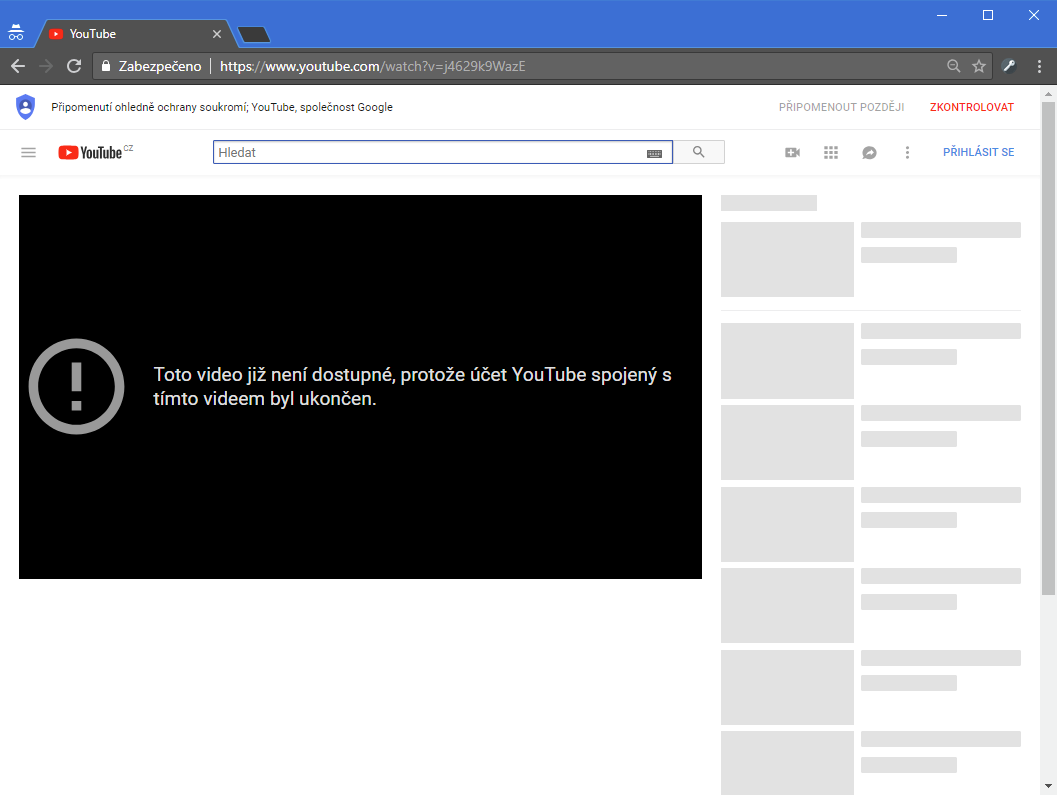Open messages share bubble icon
The image size is (1057, 795).
870,153
